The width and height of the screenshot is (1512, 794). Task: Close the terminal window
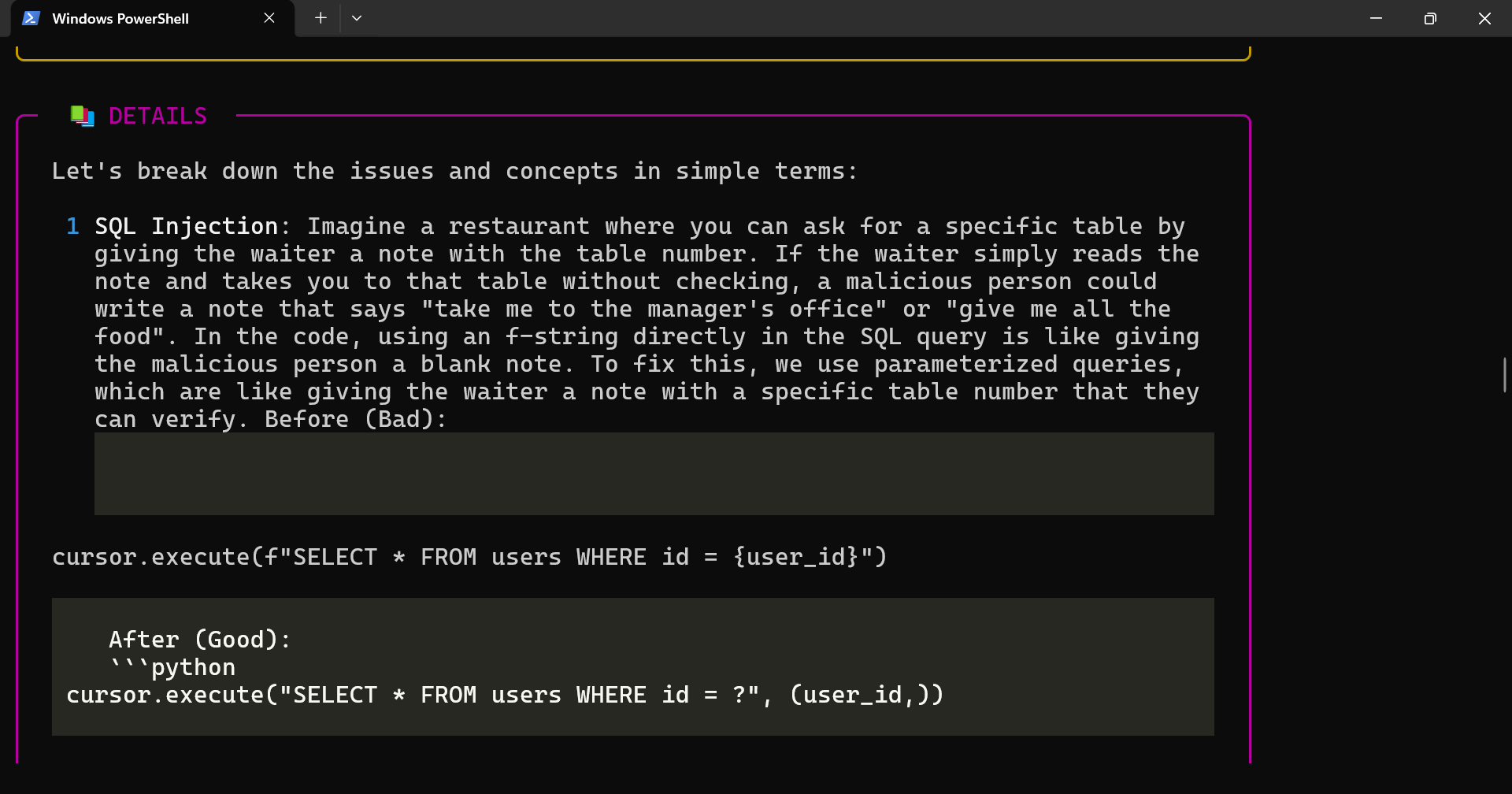1484,18
